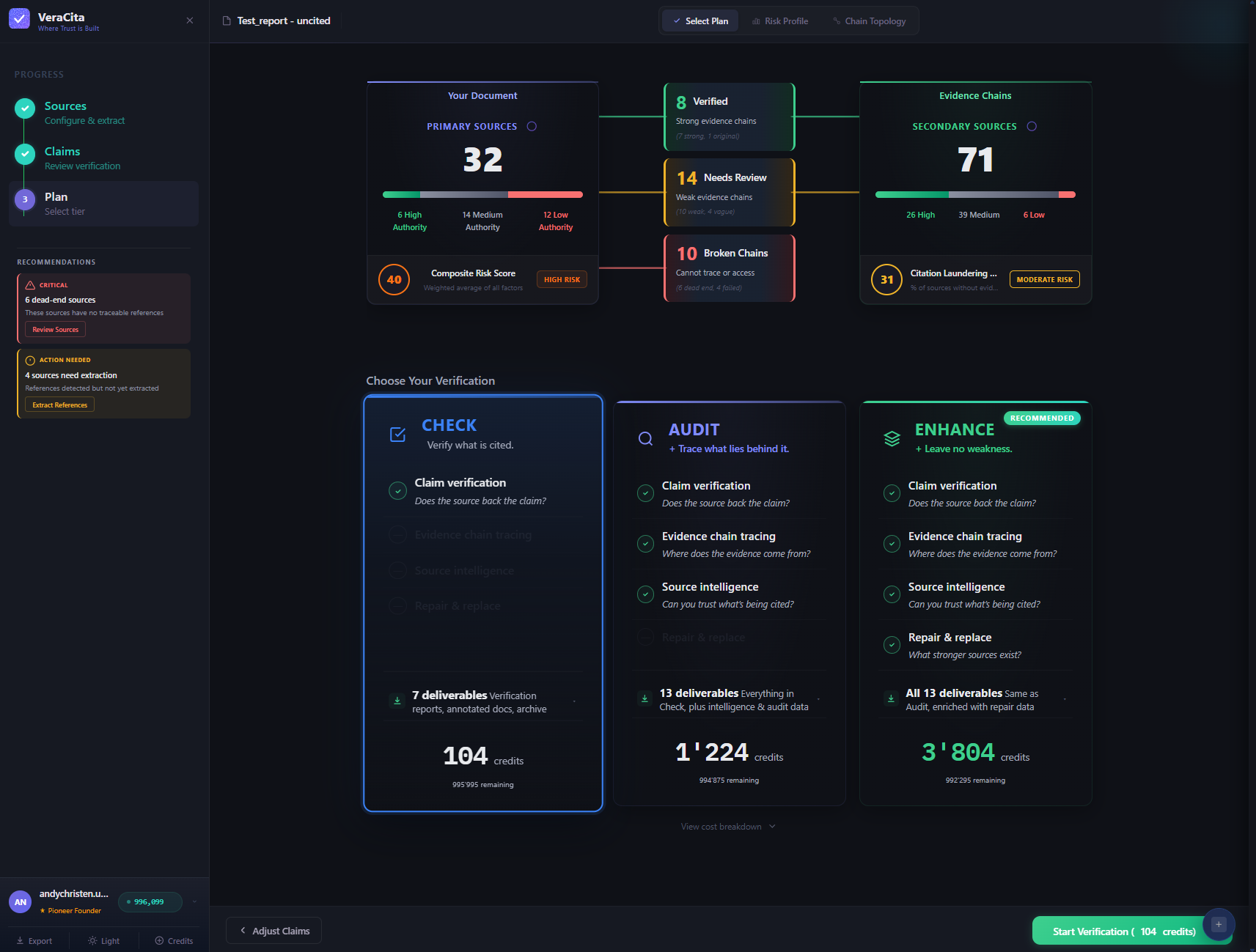
Task: Click ENHANCE plan Source intelligence check
Action: pyautogui.click(x=892, y=594)
